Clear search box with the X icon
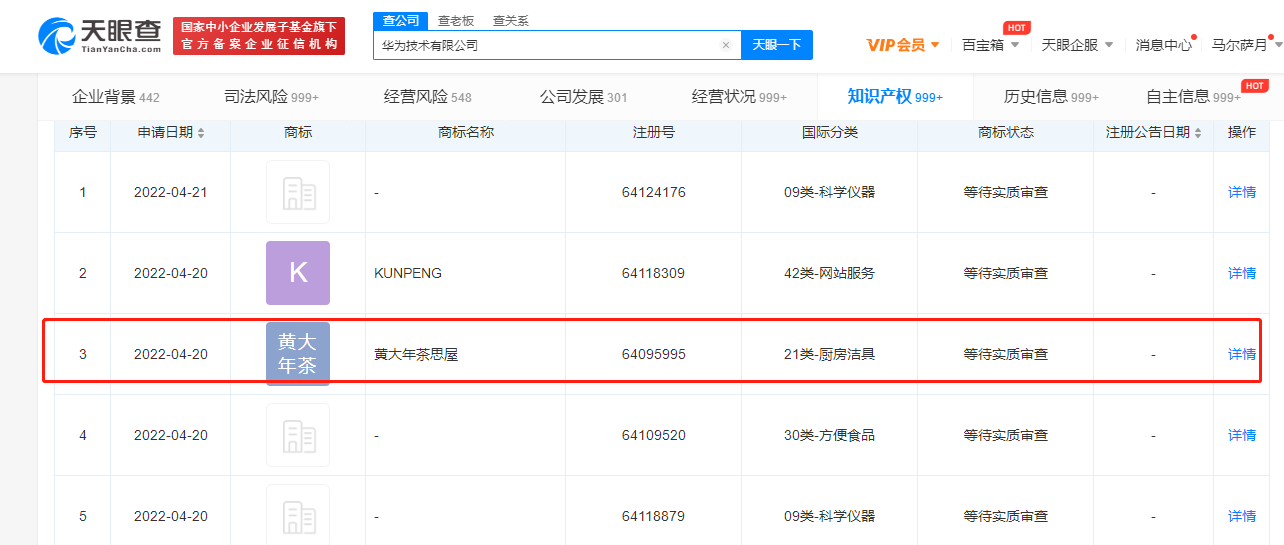Viewport: 1284px width, 545px height. click(726, 45)
